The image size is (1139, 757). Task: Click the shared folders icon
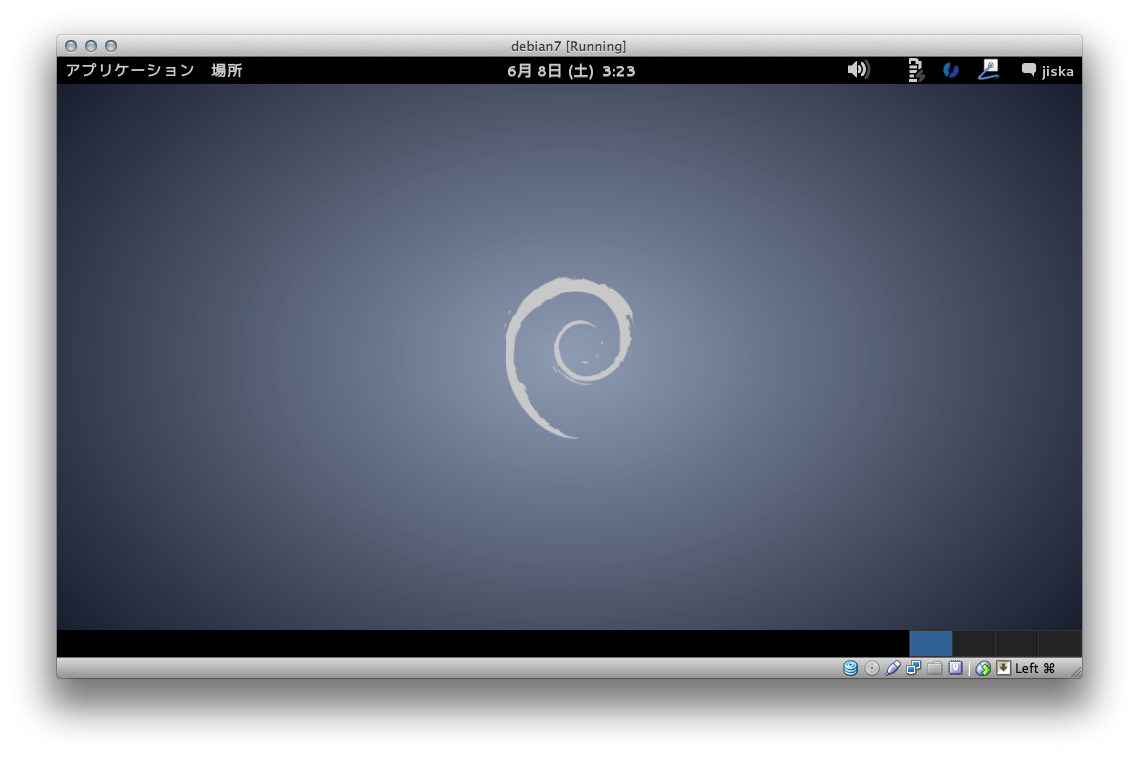(935, 668)
